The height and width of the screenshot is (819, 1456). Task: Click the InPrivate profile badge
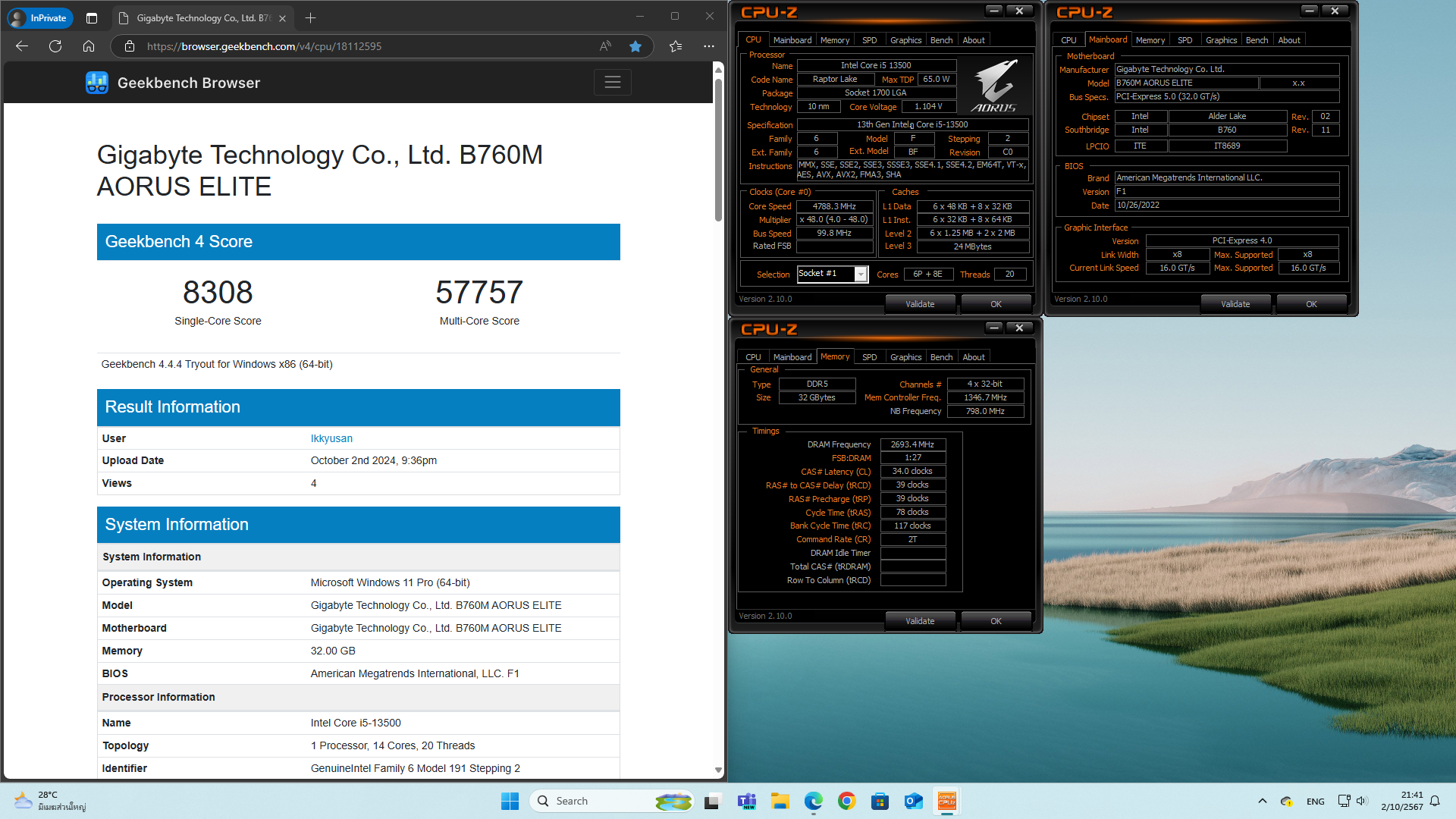coord(39,17)
